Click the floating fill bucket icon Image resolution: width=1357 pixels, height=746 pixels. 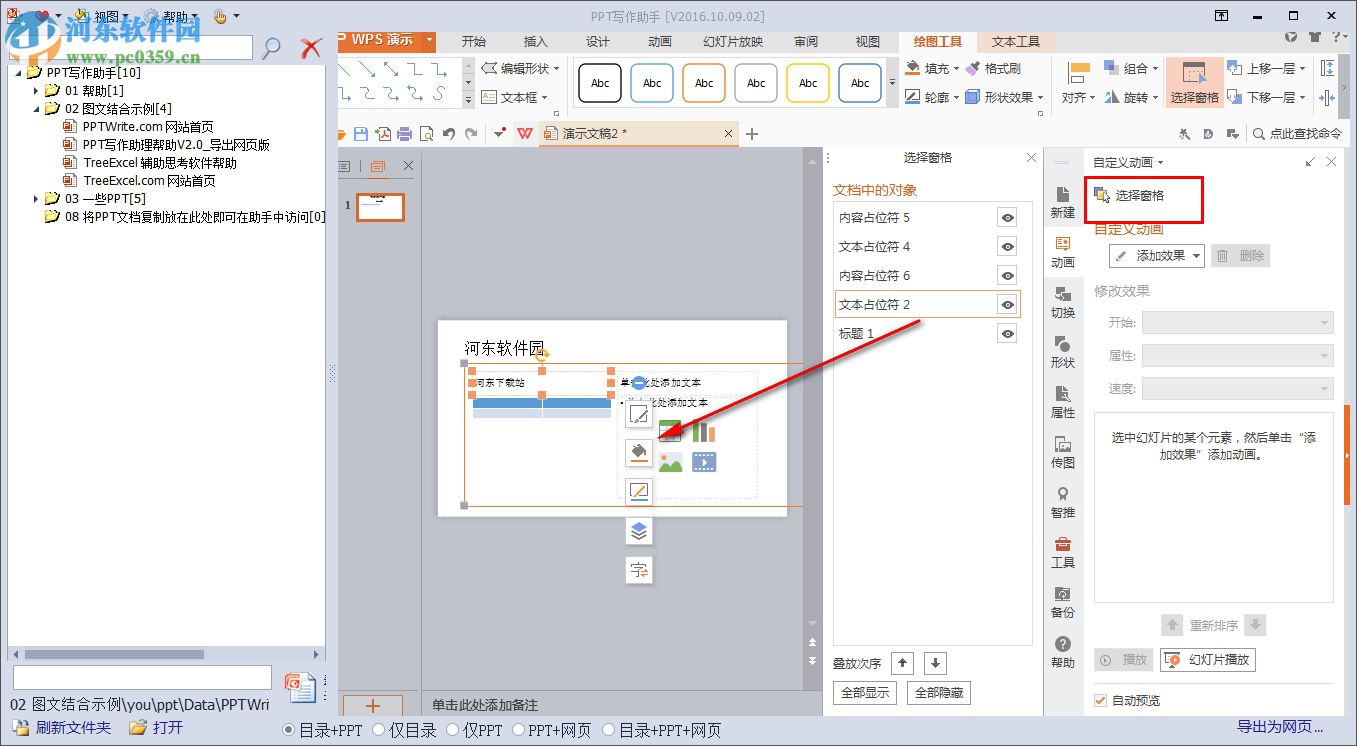pos(639,453)
